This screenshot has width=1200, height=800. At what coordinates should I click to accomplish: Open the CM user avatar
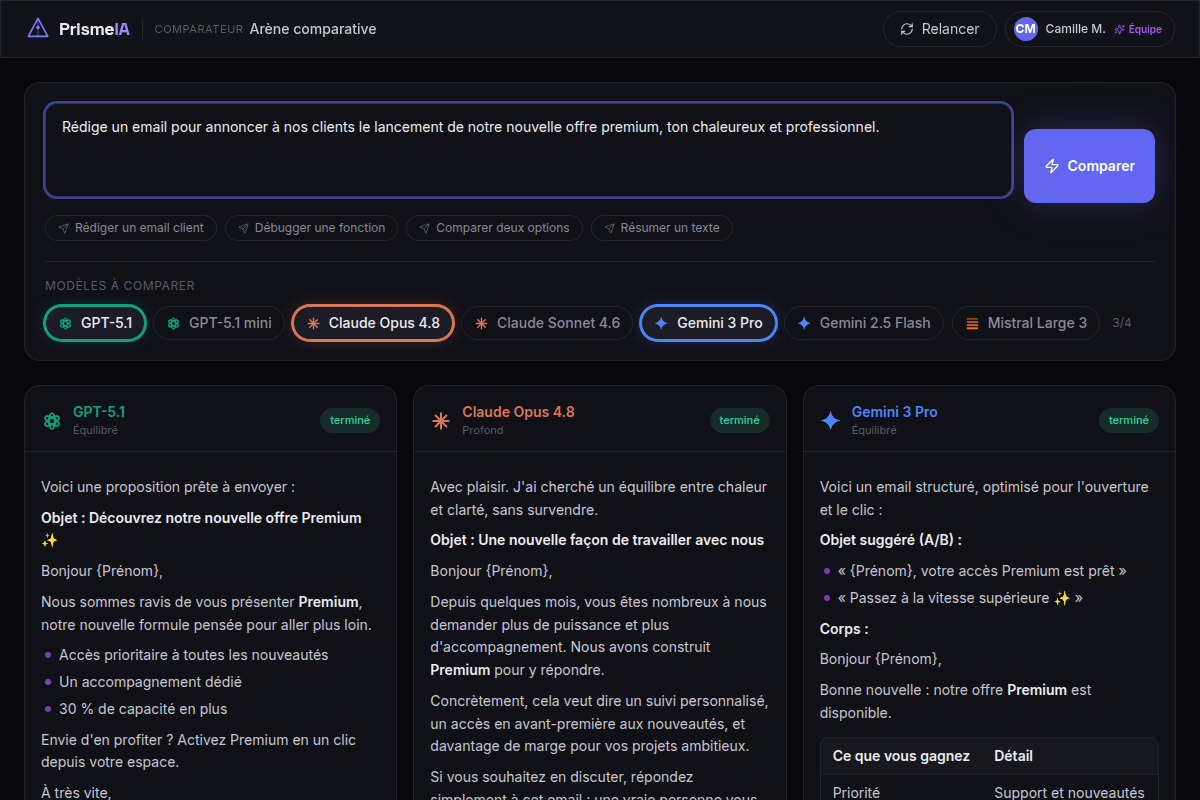pos(1025,29)
